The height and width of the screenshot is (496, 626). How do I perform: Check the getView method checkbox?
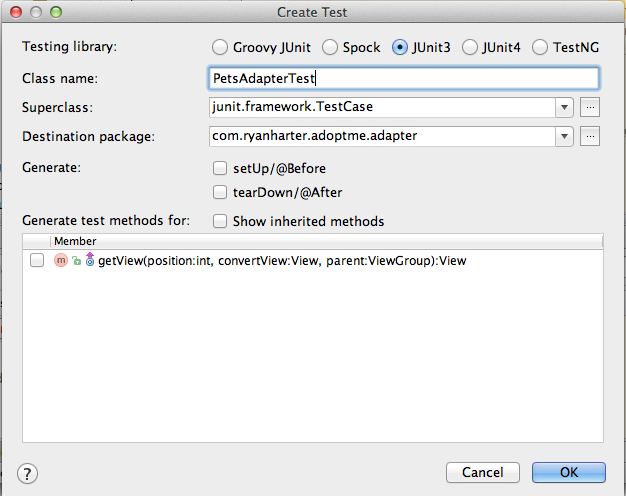click(x=37, y=260)
